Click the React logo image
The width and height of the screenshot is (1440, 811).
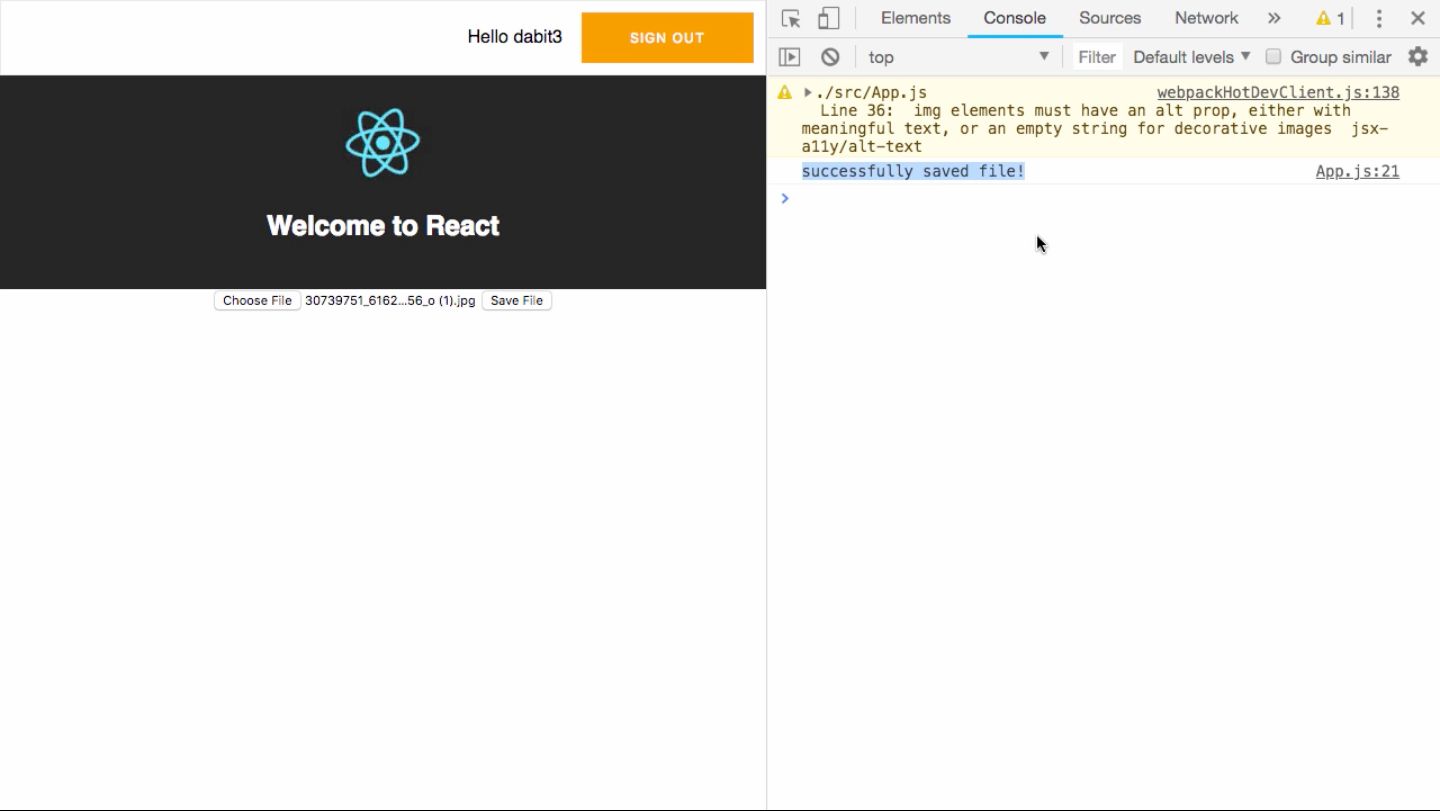tap(383, 143)
